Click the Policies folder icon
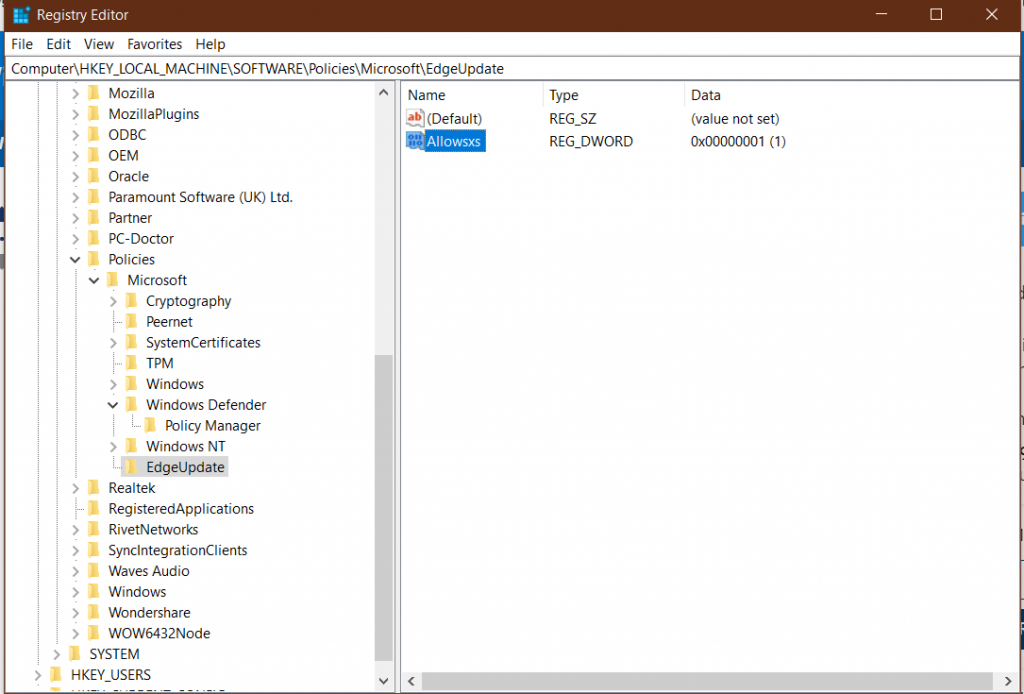This screenshot has width=1024, height=694. coord(94,259)
